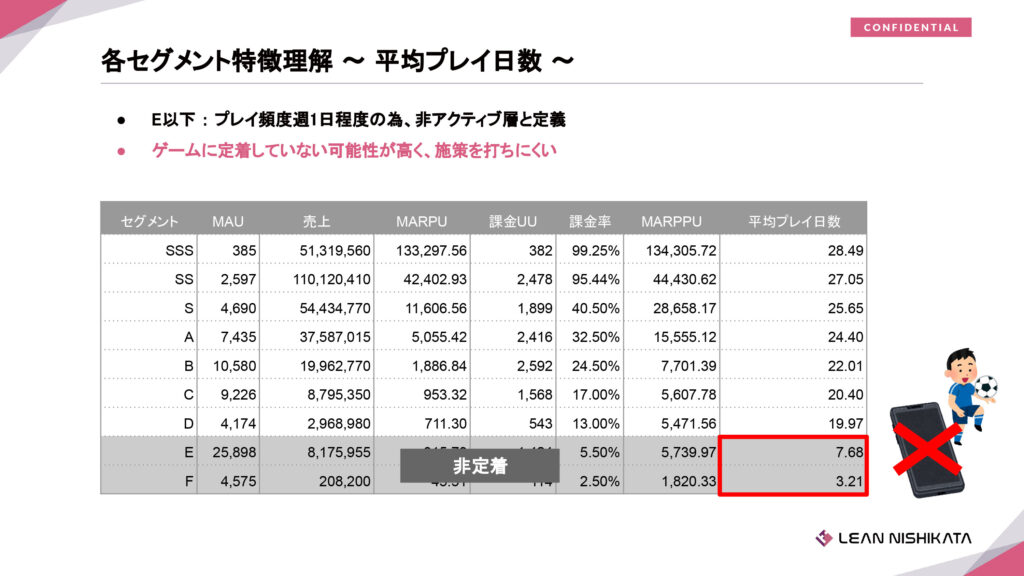Select the 平均プレイ日数 column header
This screenshot has height=576, width=1024.
coord(794,220)
